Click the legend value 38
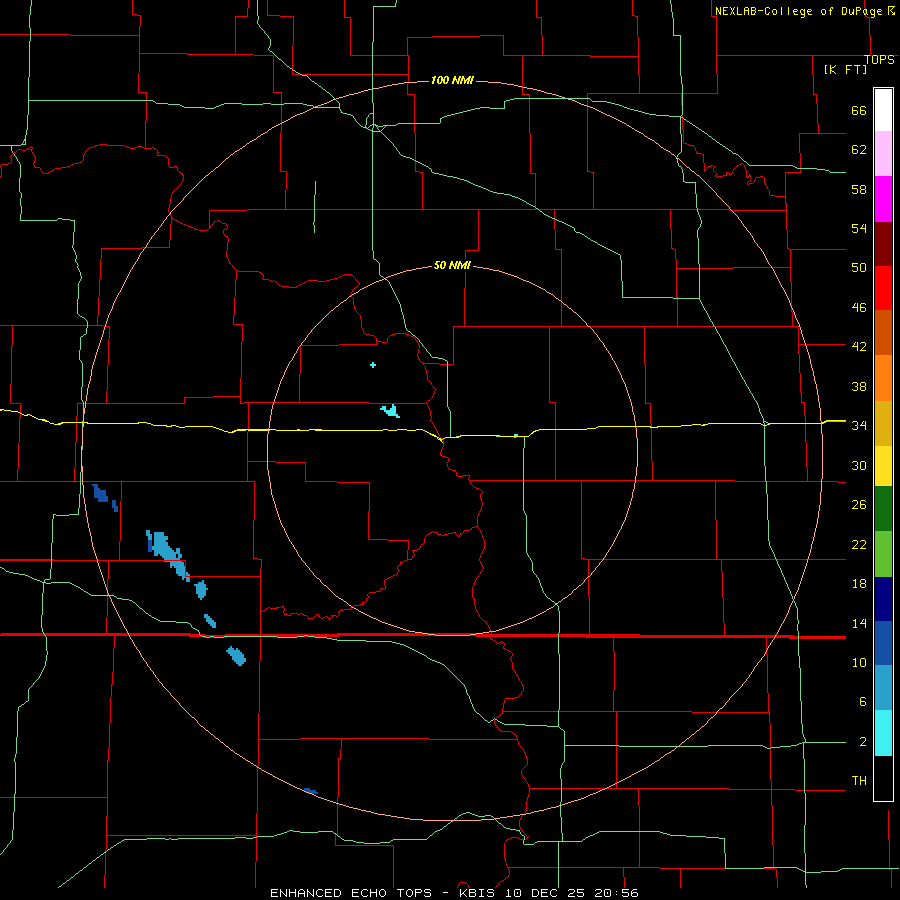Viewport: 900px width, 900px height. [859, 386]
